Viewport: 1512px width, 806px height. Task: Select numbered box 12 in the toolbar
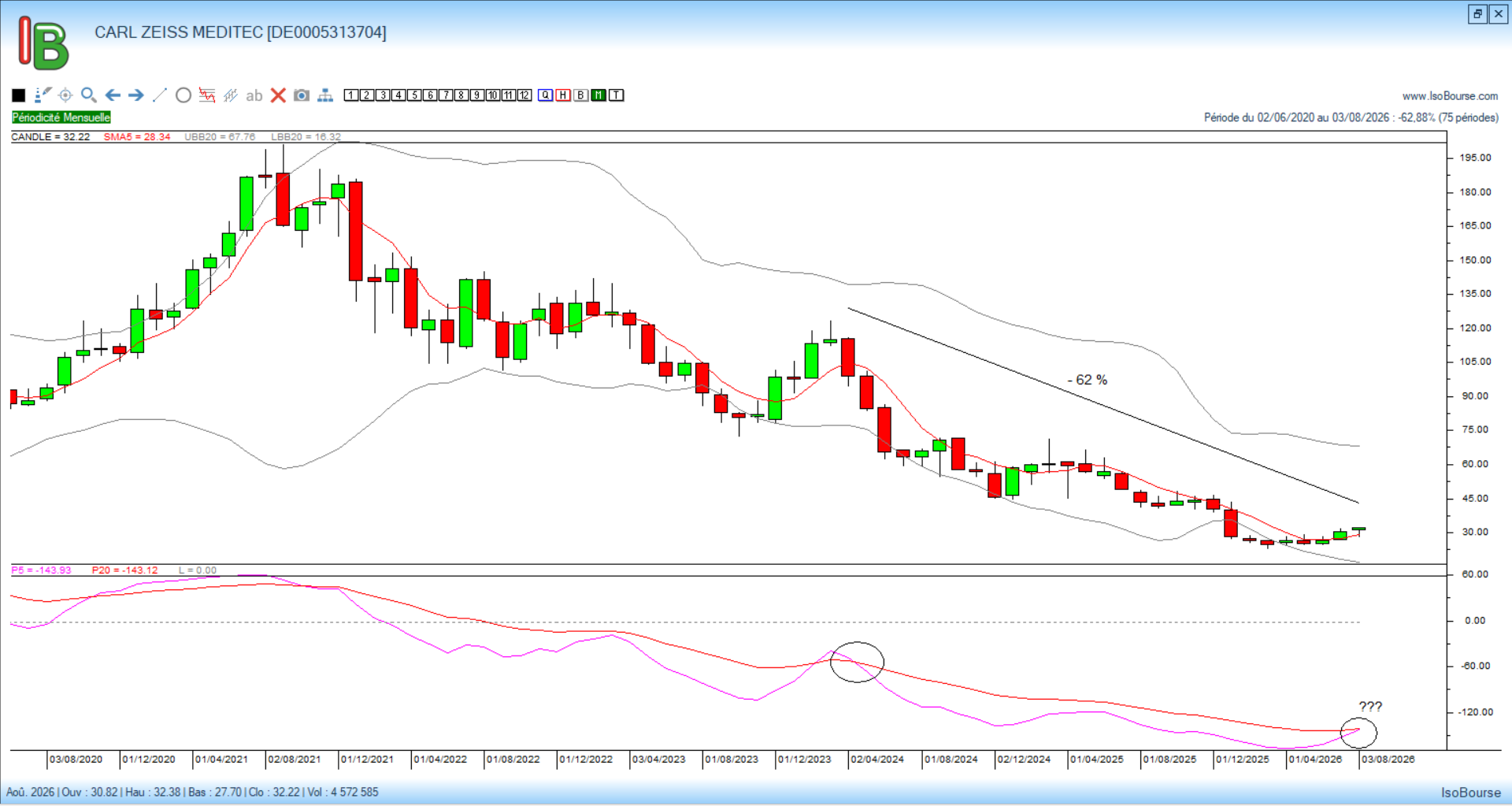(x=524, y=95)
